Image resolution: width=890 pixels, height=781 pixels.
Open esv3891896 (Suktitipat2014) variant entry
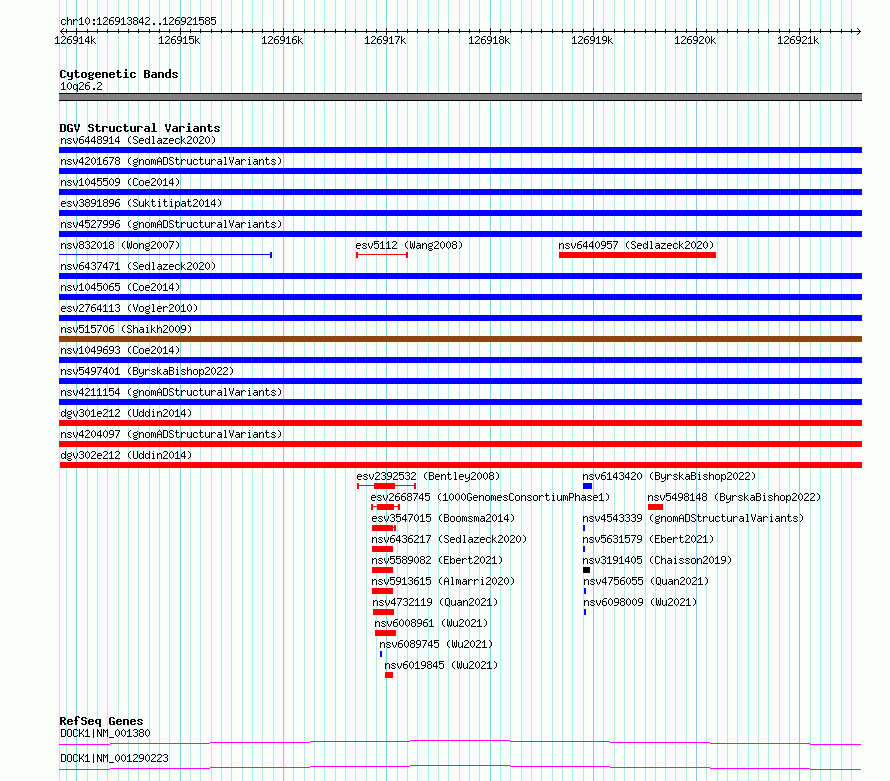click(x=141, y=203)
